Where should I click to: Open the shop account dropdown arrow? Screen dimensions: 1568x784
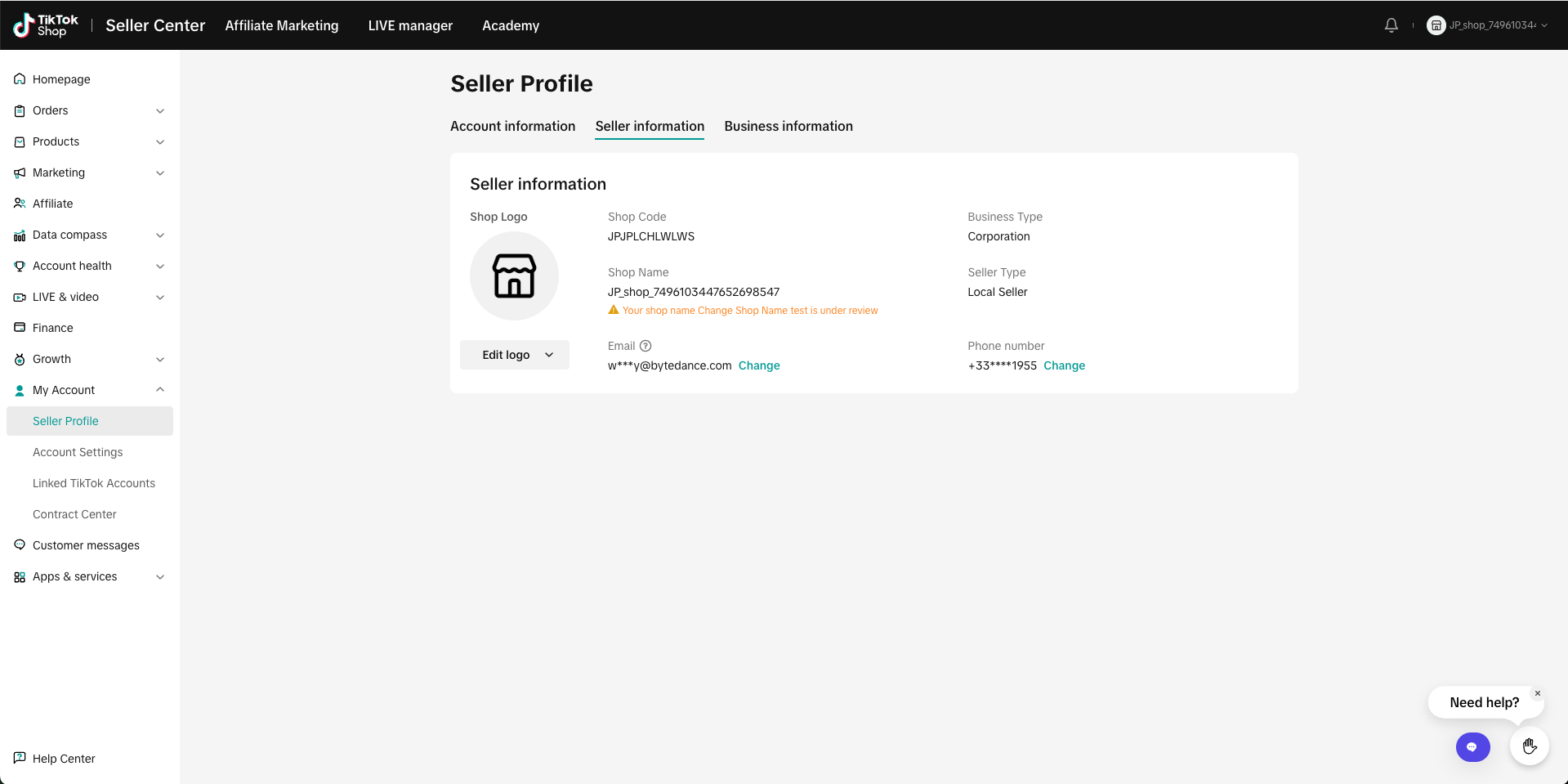(1544, 25)
